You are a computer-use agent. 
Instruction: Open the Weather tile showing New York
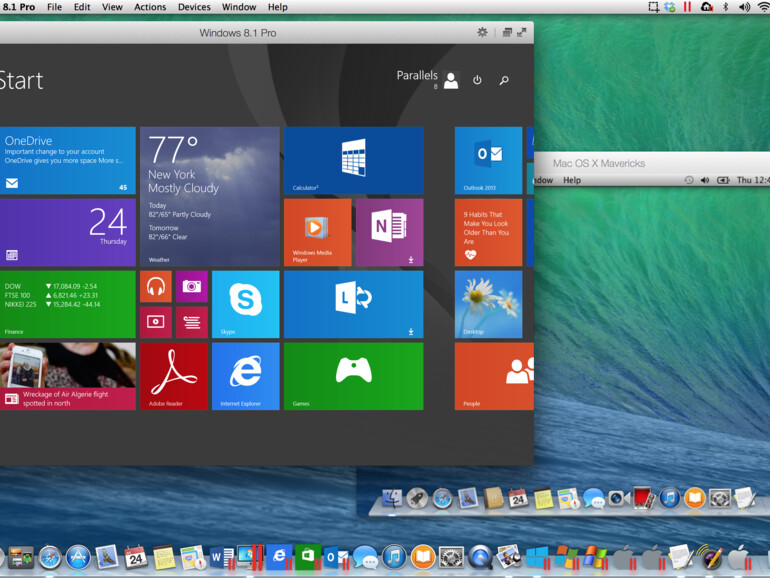(x=209, y=196)
